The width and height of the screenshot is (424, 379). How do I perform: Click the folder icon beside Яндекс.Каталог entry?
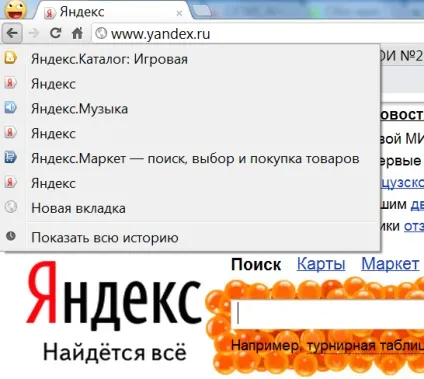10,58
